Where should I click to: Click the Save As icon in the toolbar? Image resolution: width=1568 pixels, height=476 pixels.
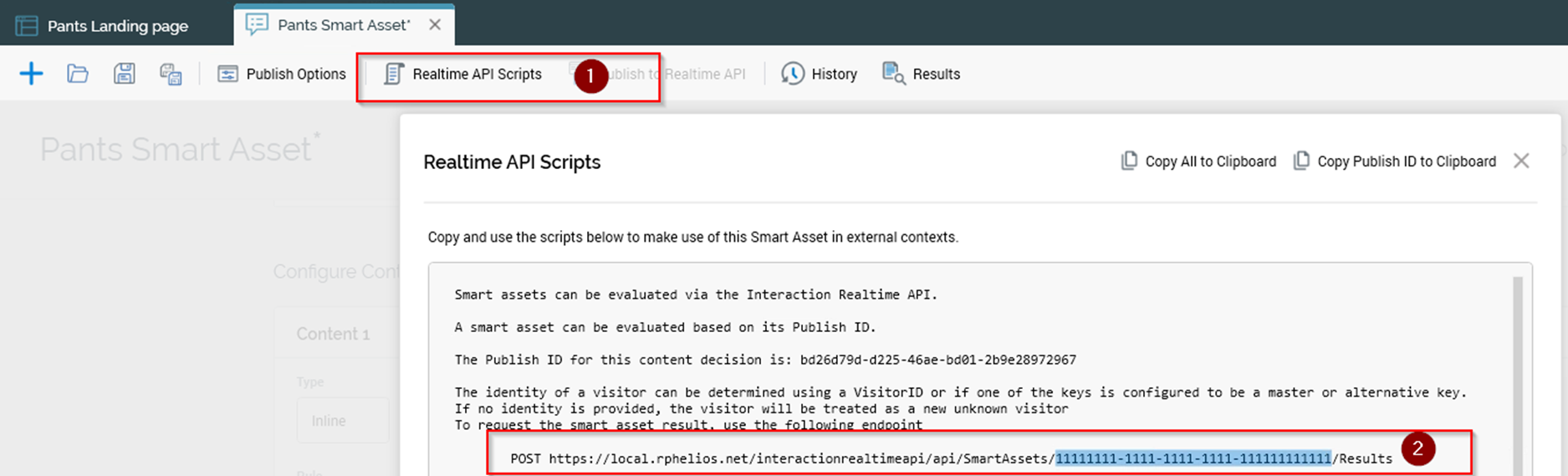coord(171,74)
